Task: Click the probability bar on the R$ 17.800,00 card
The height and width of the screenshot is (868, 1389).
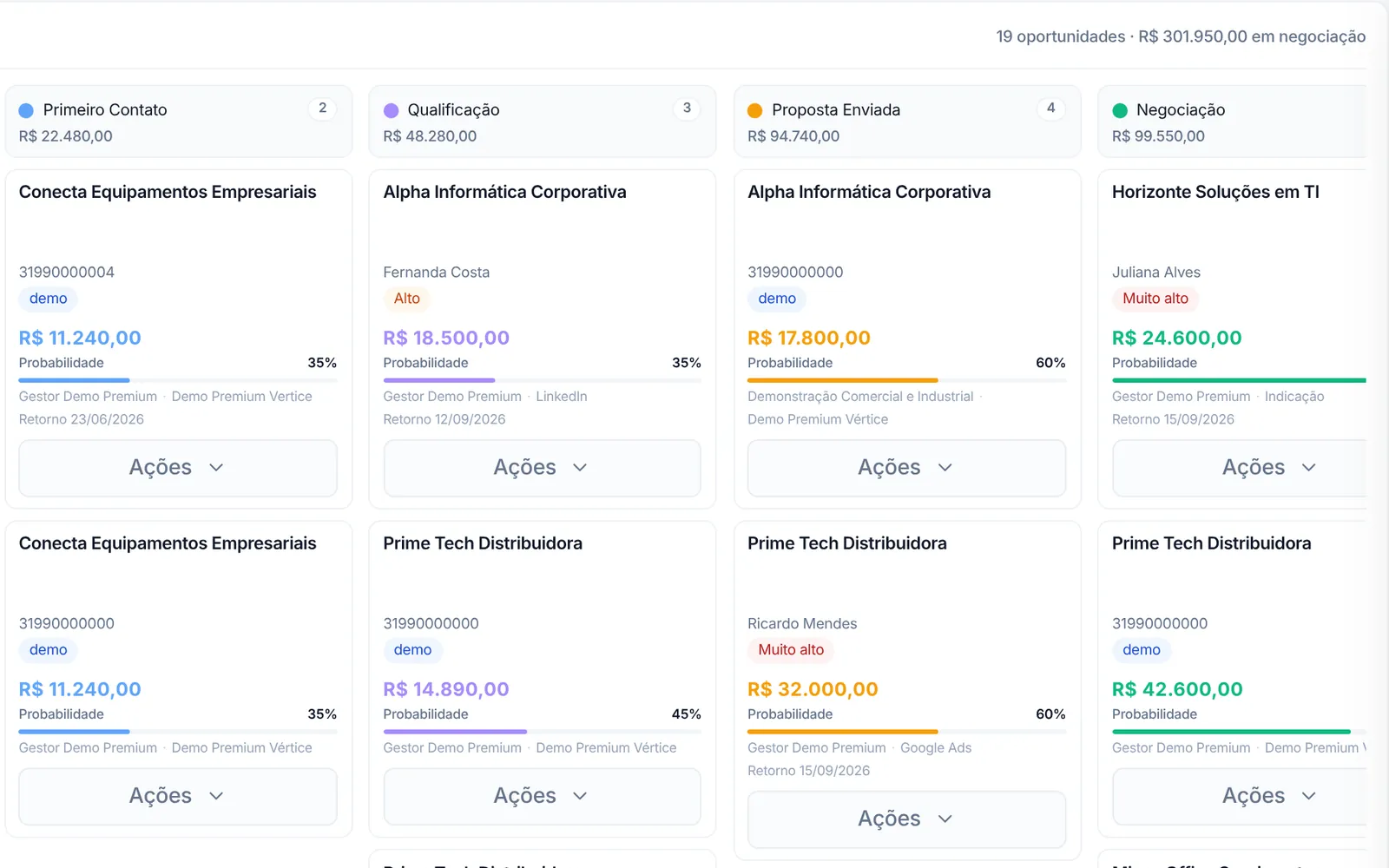Action: point(906,380)
